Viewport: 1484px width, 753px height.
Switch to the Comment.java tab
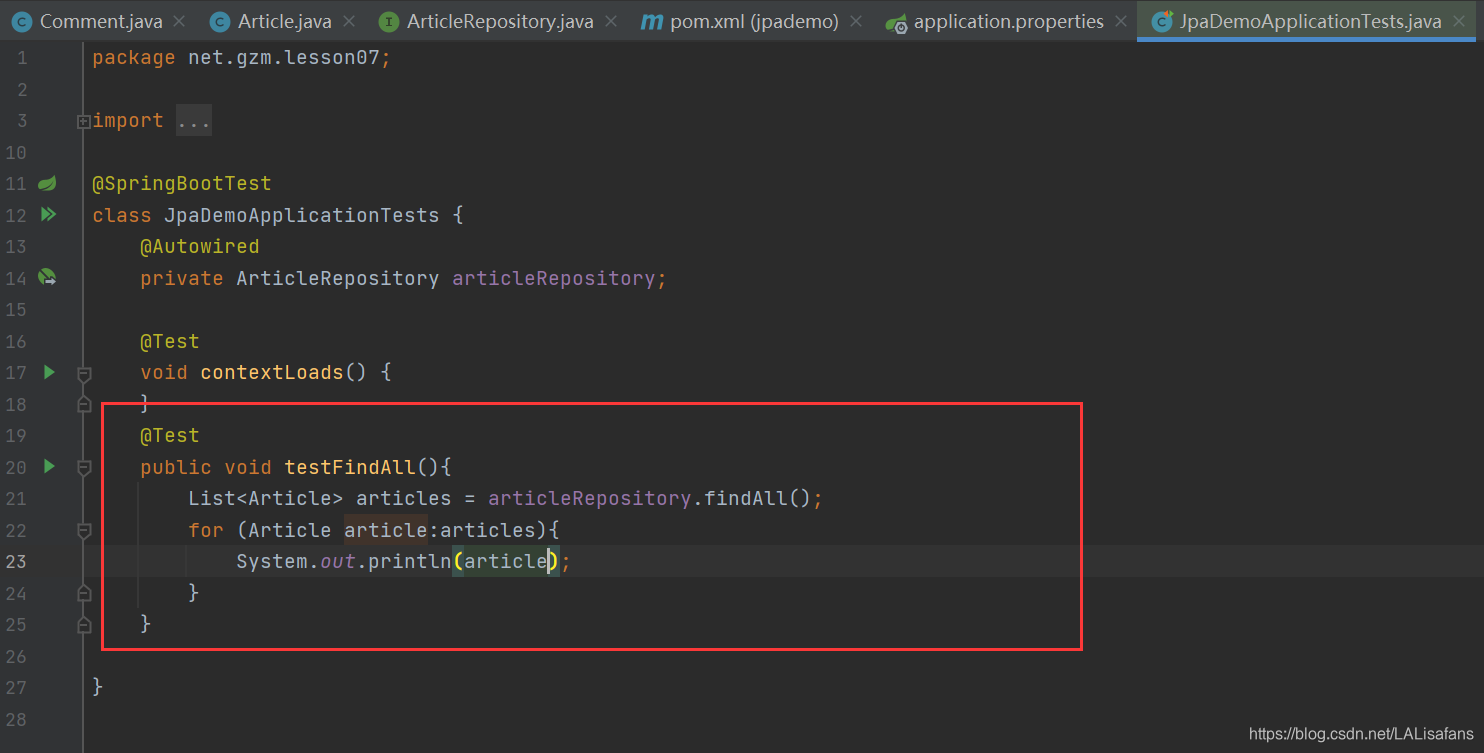click(x=99, y=21)
